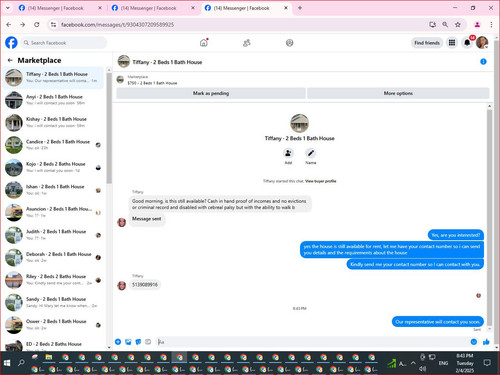The height and width of the screenshot is (375, 500).
Task: Open the Windows notification center
Action: point(487,363)
